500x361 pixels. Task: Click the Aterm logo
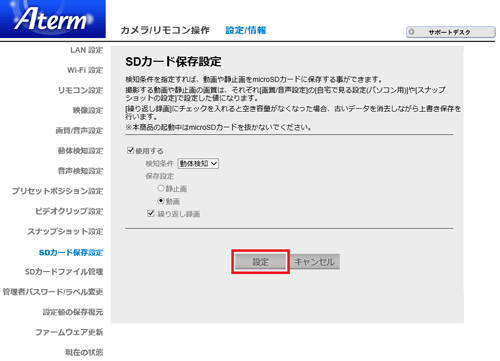point(53,19)
